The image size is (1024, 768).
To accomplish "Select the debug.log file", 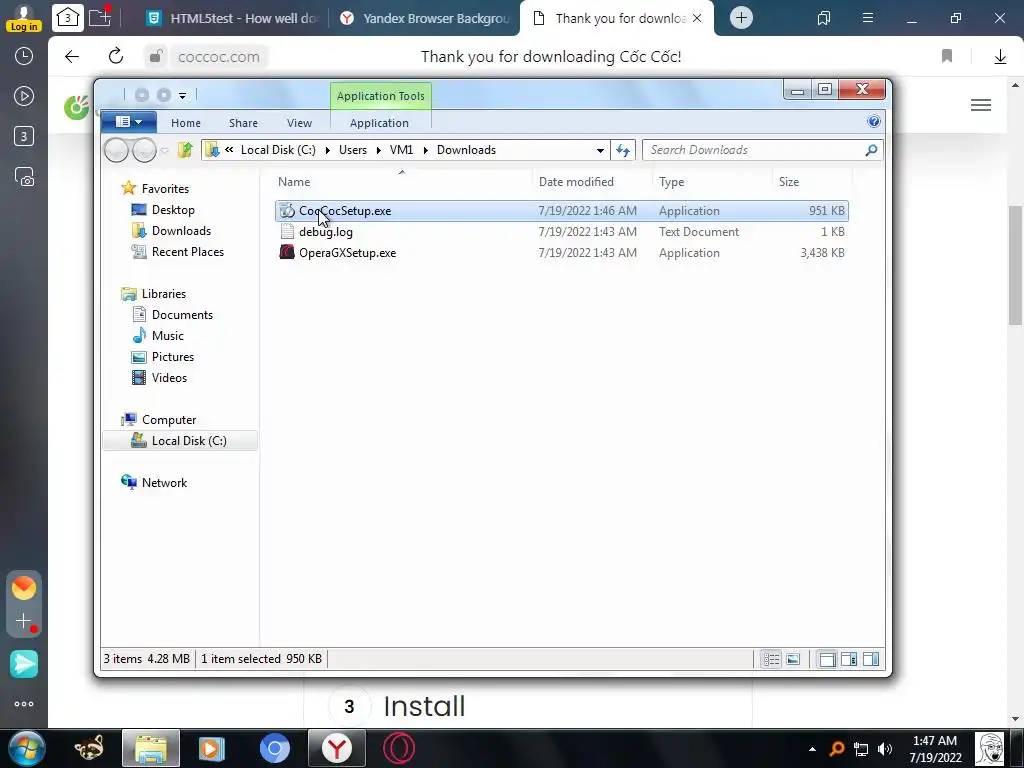I will [562, 232].
